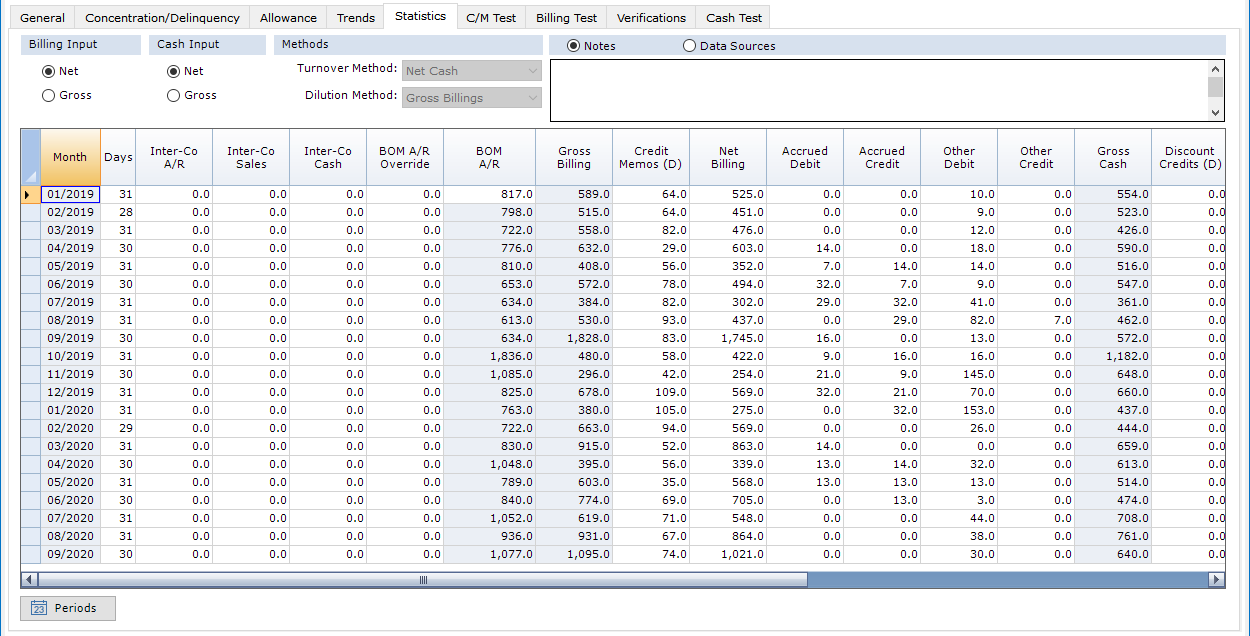The image size is (1250, 636).
Task: Click the horizontal scrollbar right arrow
Action: point(1216,580)
